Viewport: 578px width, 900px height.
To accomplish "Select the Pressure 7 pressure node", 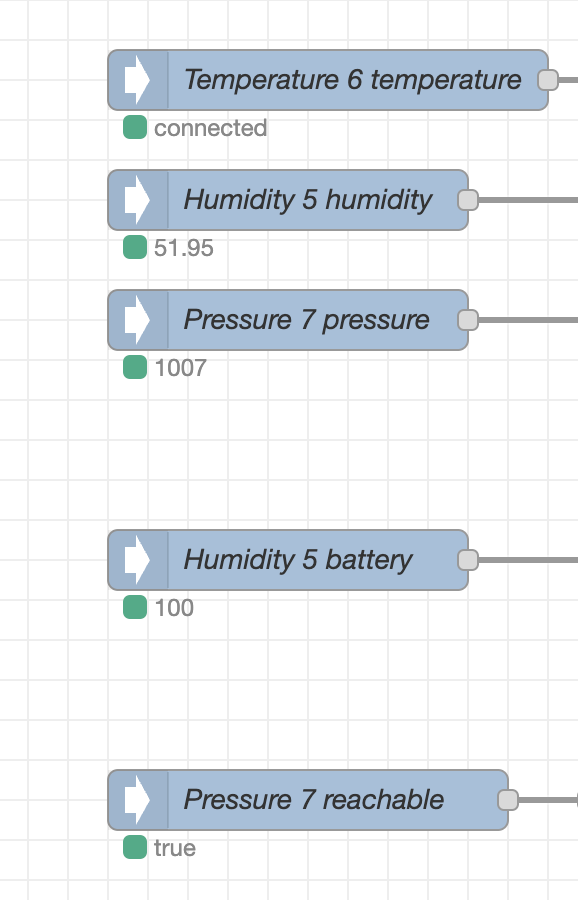I will click(288, 320).
